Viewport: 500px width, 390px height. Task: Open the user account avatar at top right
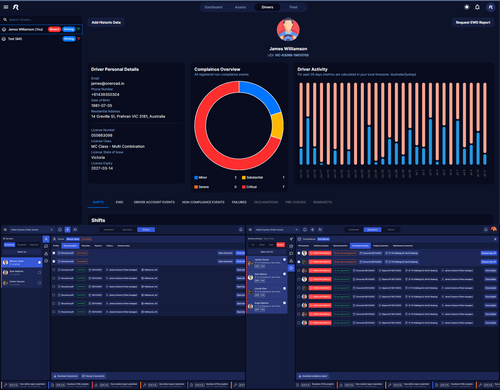[490, 7]
